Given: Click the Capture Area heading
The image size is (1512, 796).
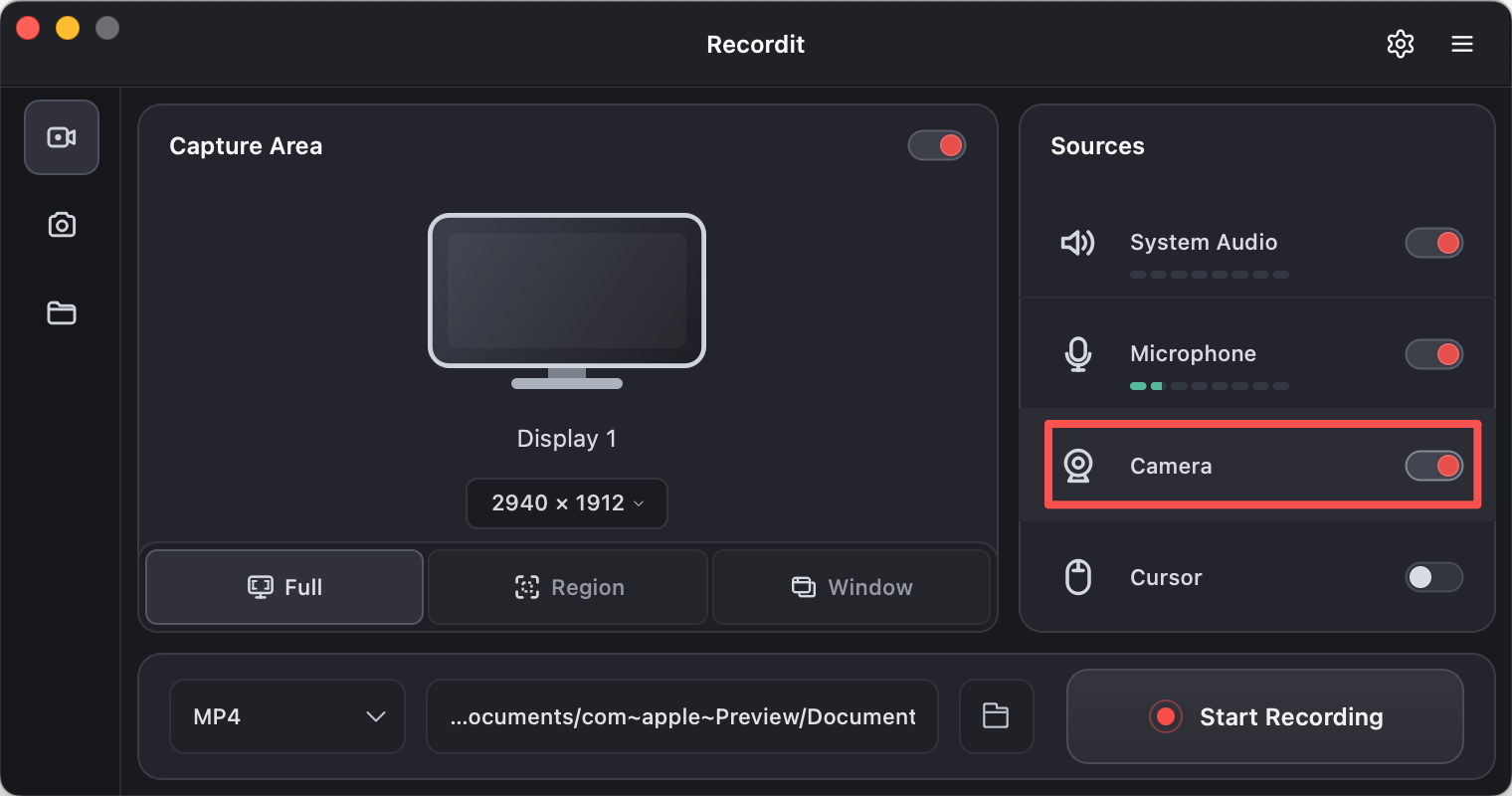Looking at the screenshot, I should pos(246,146).
